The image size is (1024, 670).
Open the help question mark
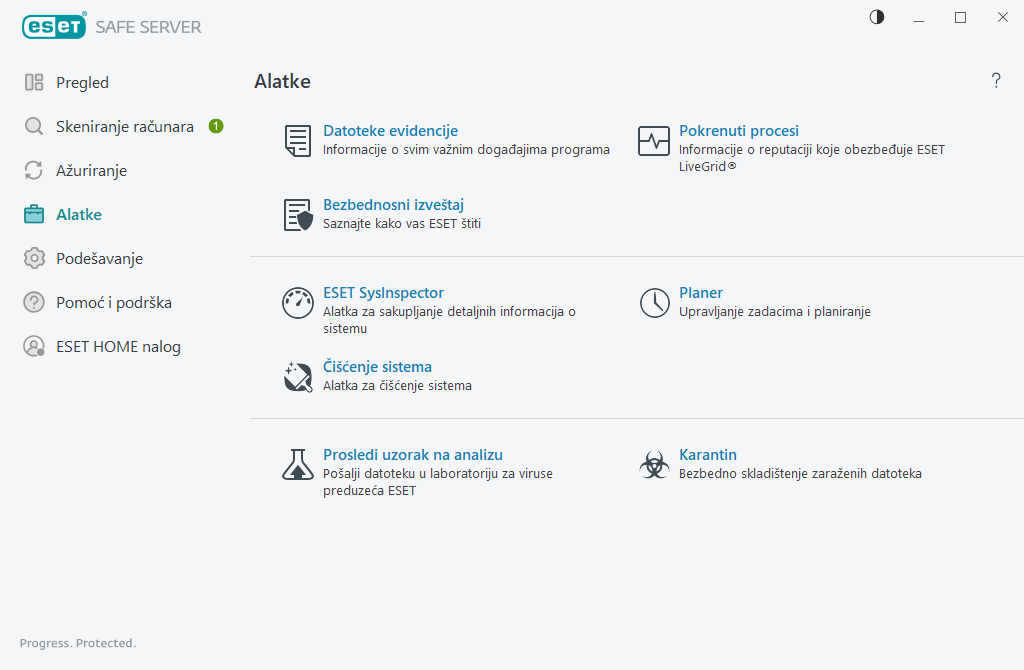(996, 81)
